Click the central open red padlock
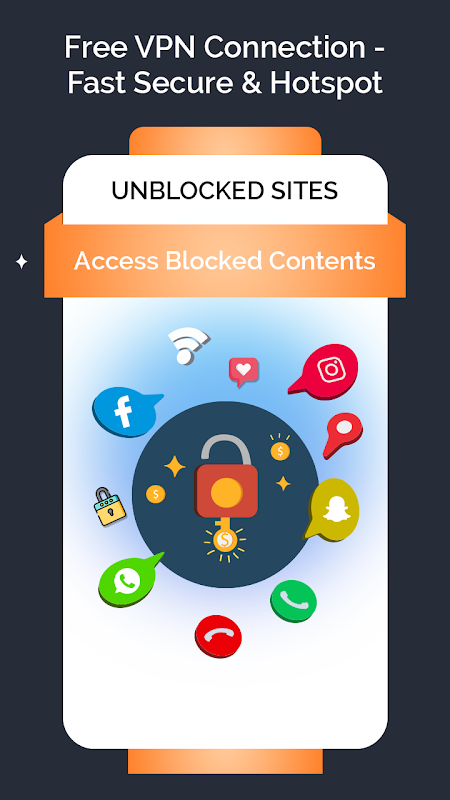Viewport: 450px width, 800px height. [226, 476]
